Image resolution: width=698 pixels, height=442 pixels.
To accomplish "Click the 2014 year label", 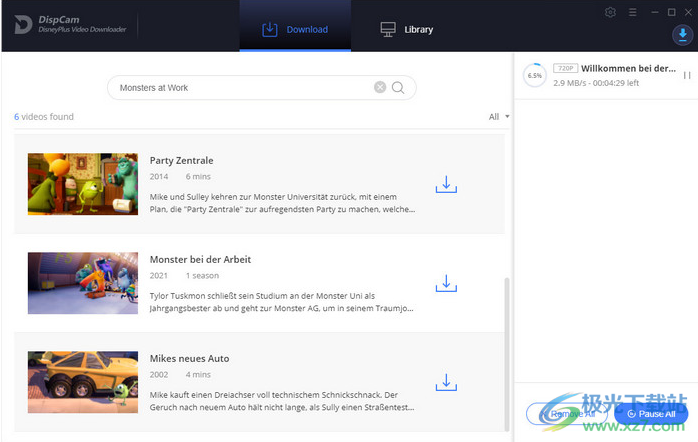I will 159,177.
